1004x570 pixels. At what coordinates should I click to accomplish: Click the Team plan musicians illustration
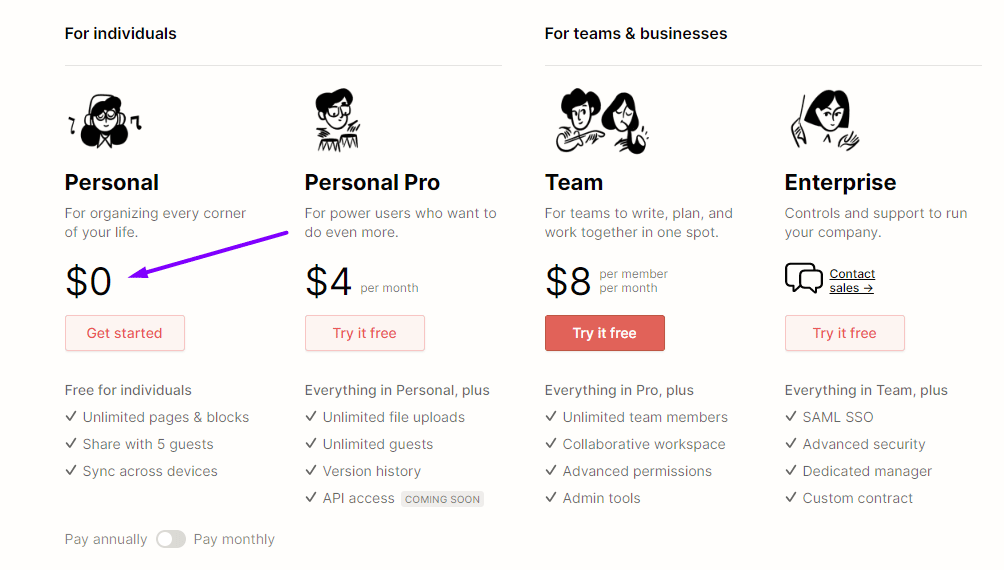[x=603, y=121]
